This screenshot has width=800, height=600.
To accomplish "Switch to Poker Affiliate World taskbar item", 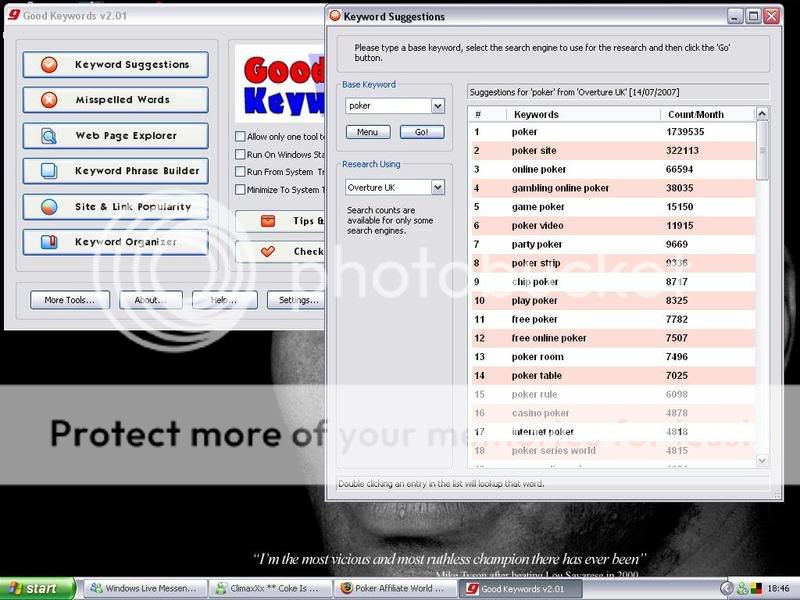I will (396, 589).
